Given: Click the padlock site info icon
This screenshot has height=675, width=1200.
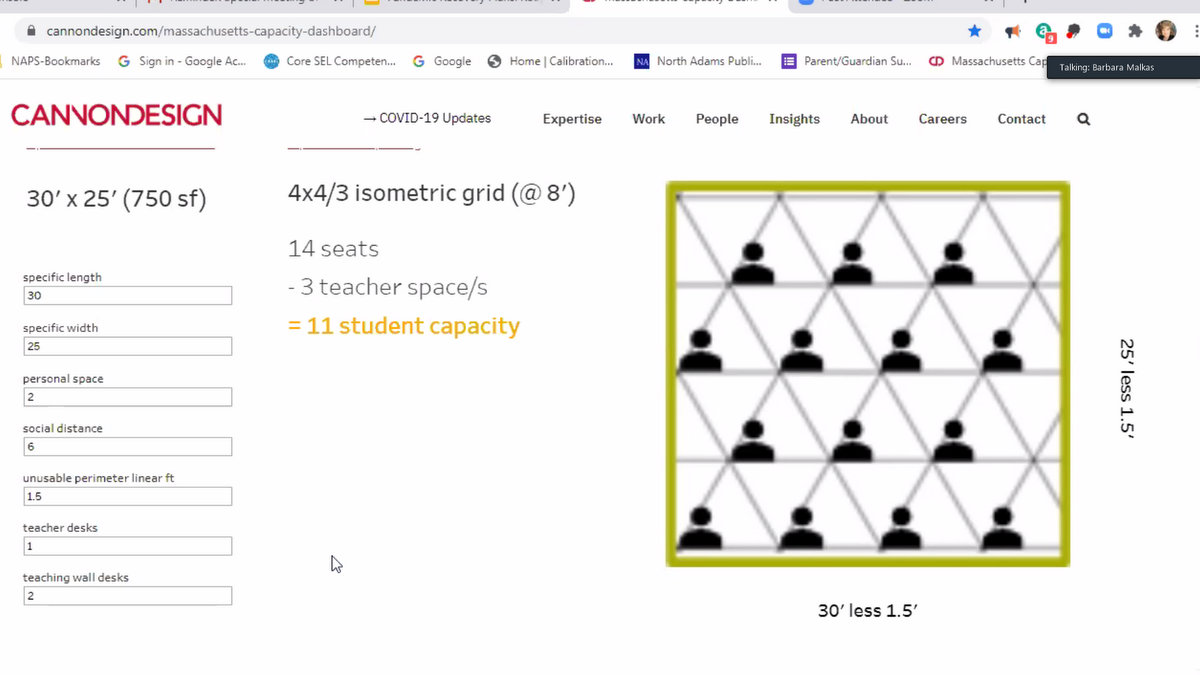Looking at the screenshot, I should point(29,31).
